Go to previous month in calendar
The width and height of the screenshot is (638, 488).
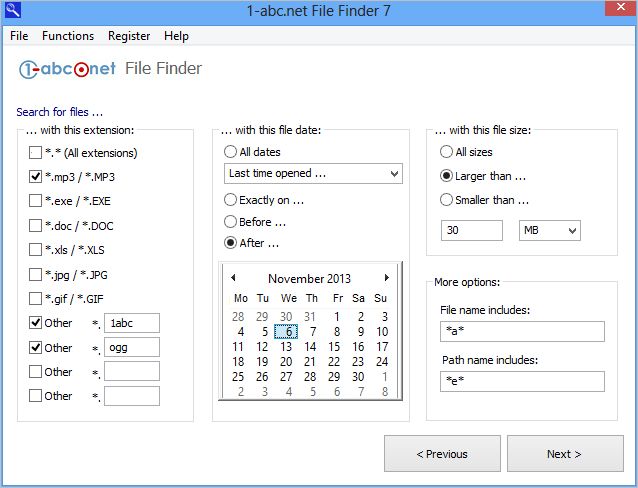point(233,278)
